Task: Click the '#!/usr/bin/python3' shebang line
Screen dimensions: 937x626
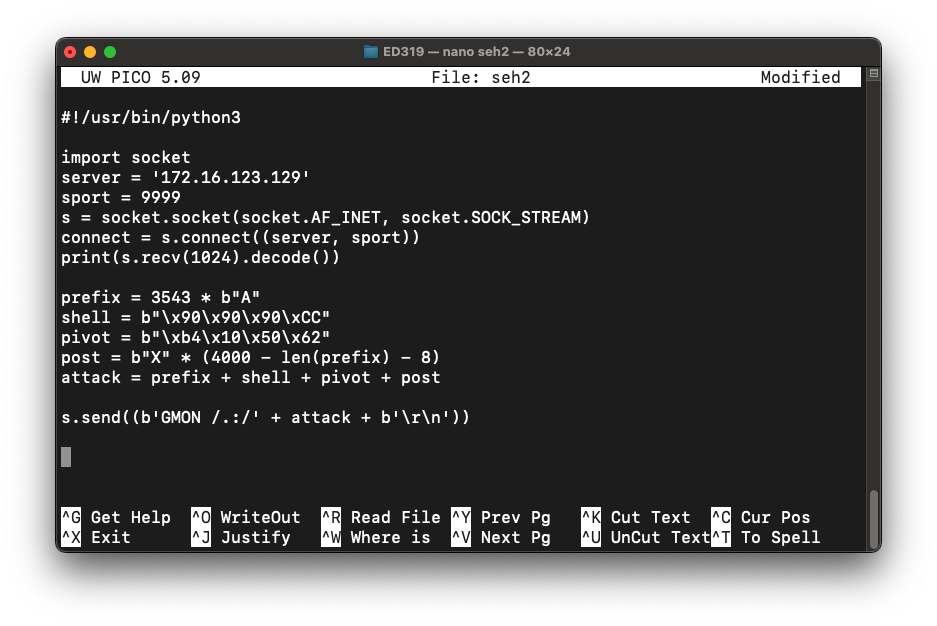Action: (151, 117)
